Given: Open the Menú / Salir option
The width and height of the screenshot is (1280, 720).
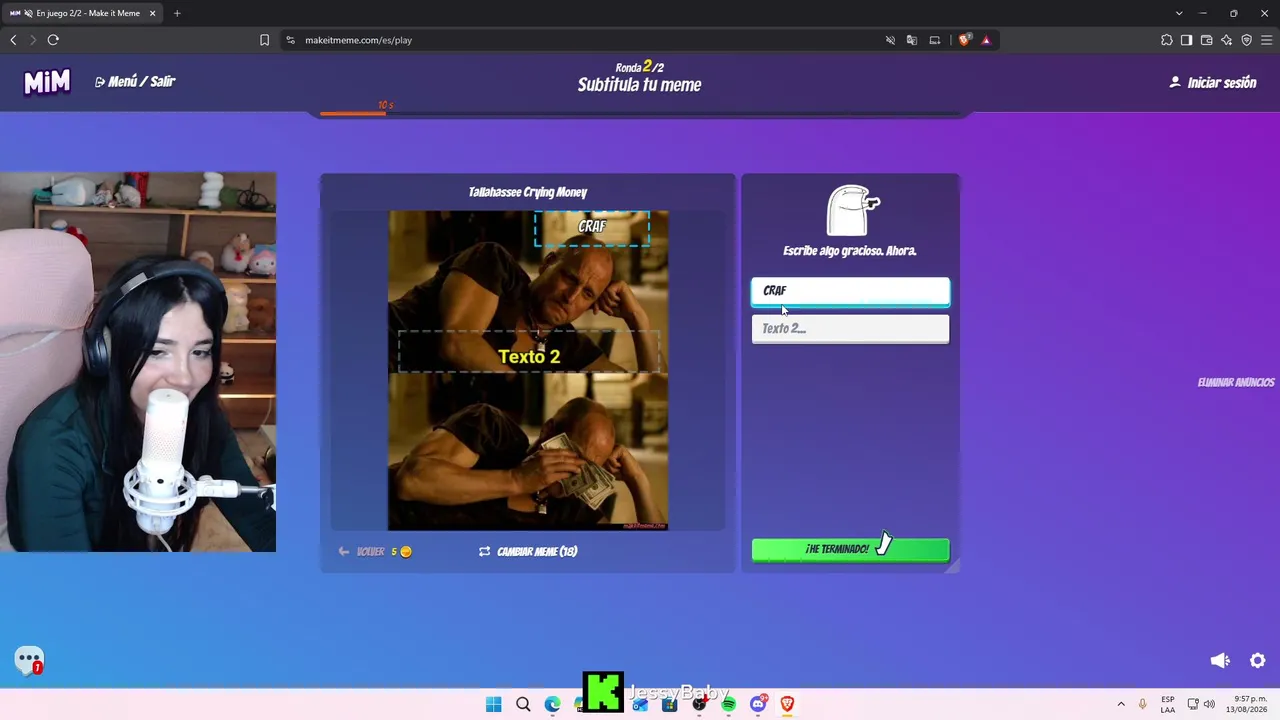Looking at the screenshot, I should point(135,82).
